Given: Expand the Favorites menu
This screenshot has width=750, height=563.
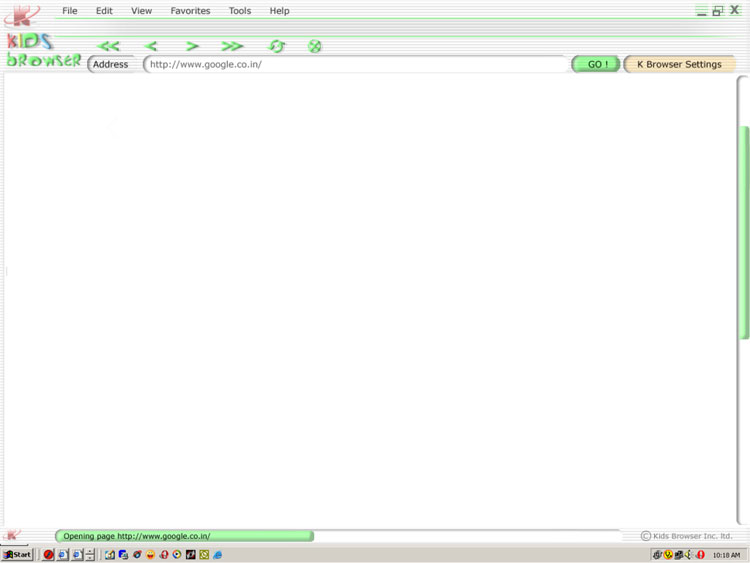Looking at the screenshot, I should [190, 11].
